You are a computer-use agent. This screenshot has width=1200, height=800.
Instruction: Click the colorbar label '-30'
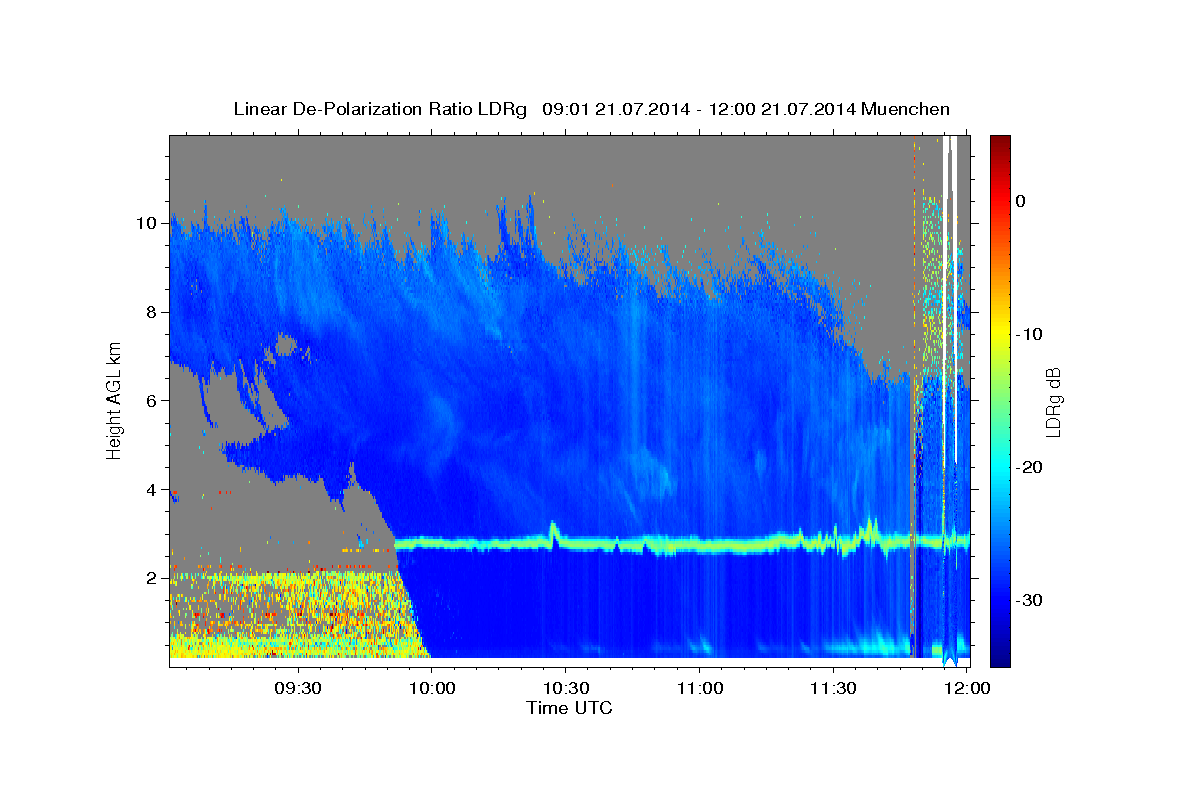[x=1031, y=600]
